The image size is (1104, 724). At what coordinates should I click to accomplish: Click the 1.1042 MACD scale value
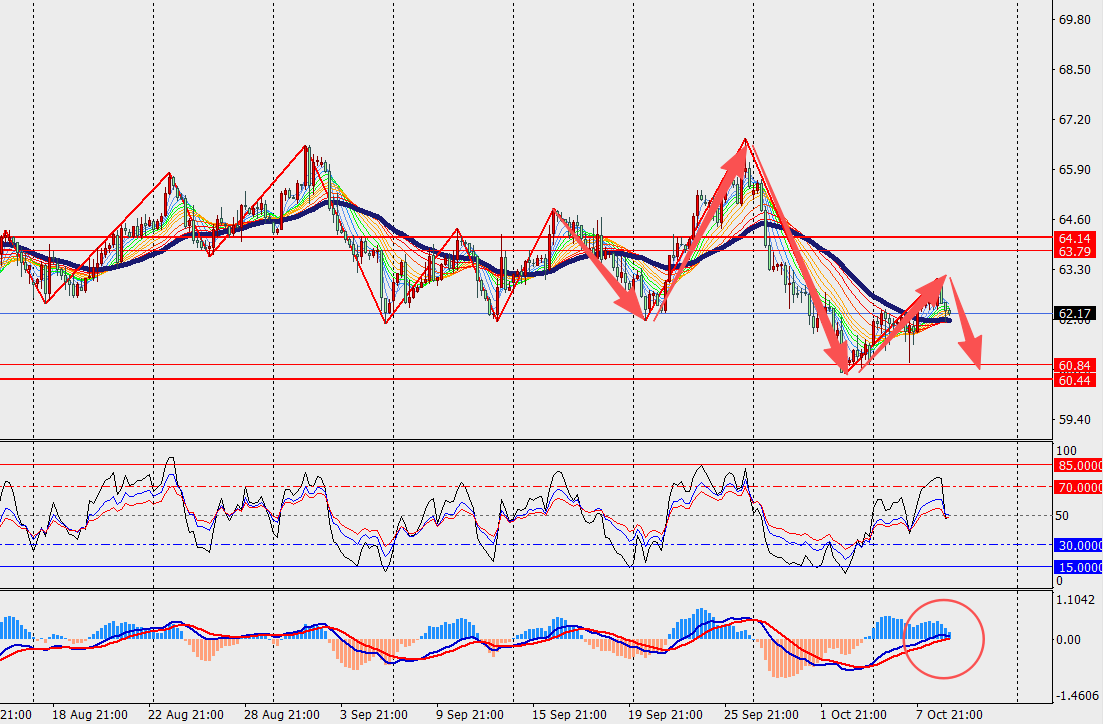tap(1076, 599)
